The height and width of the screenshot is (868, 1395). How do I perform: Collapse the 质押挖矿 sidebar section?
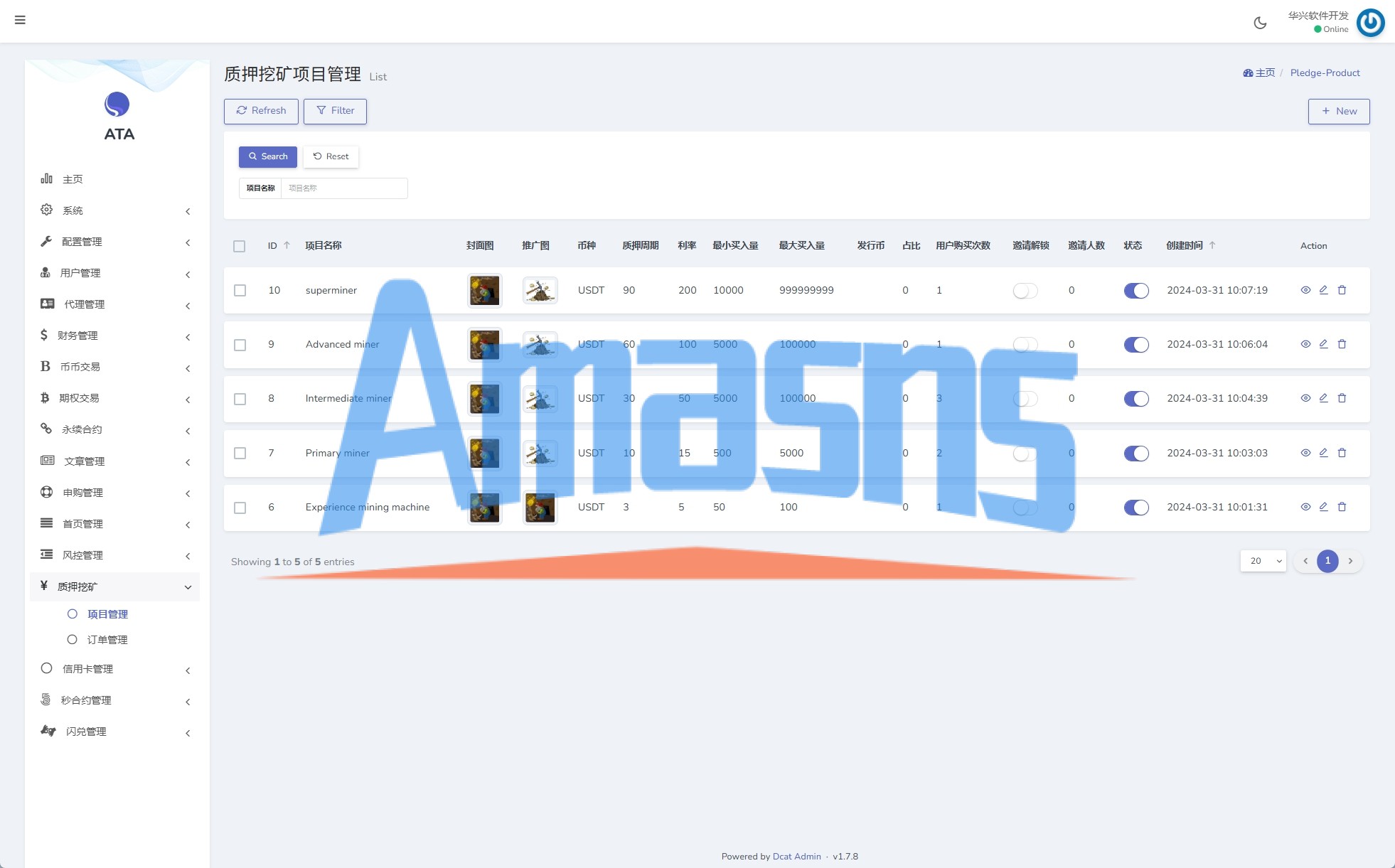pos(114,586)
